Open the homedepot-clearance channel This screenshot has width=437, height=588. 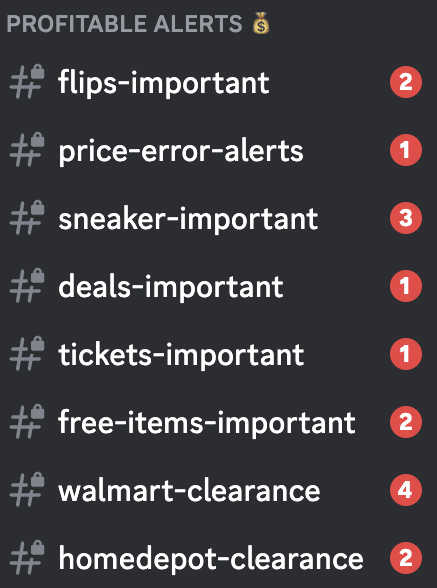coord(218,558)
